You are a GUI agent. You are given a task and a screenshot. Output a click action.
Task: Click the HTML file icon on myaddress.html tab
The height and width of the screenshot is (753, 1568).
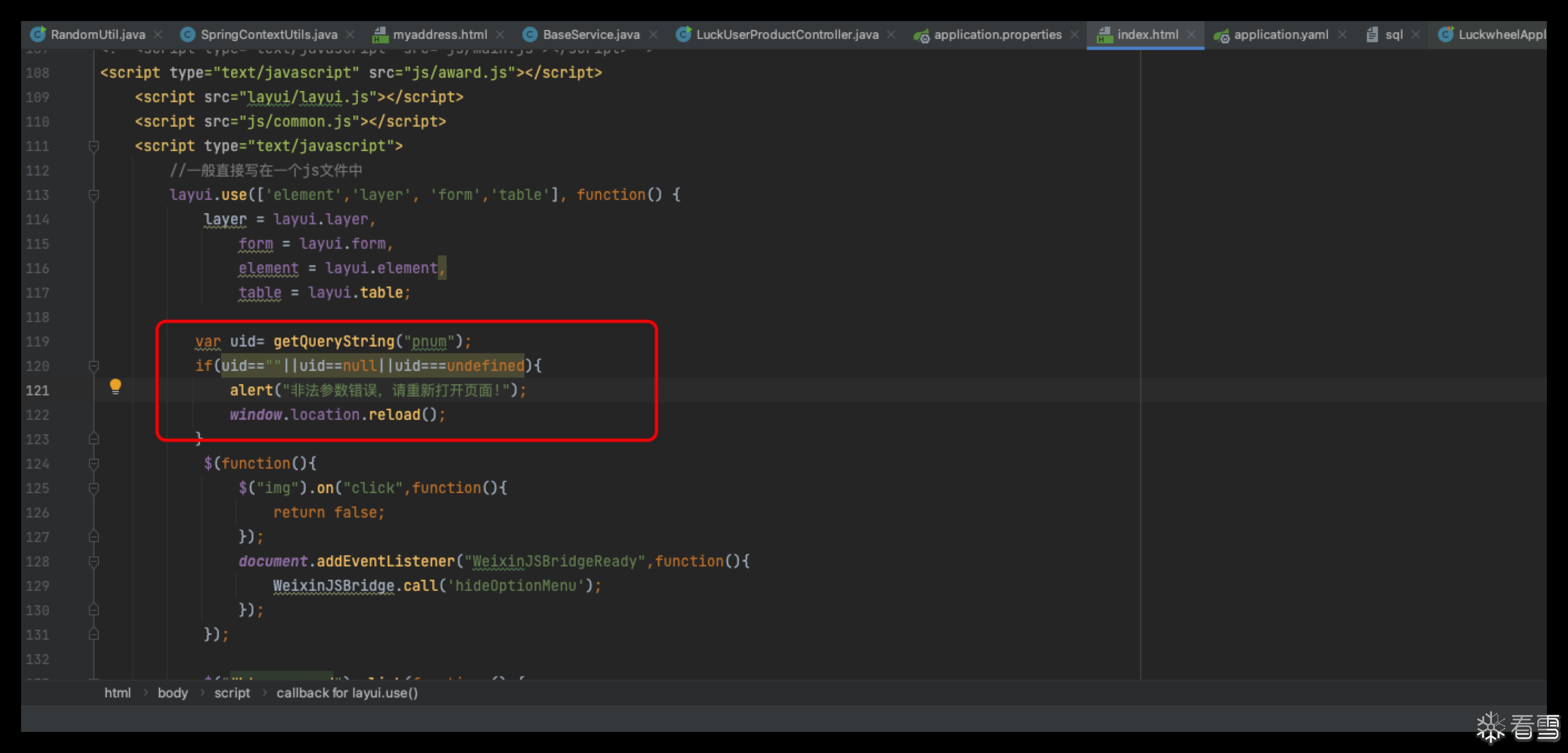380,36
